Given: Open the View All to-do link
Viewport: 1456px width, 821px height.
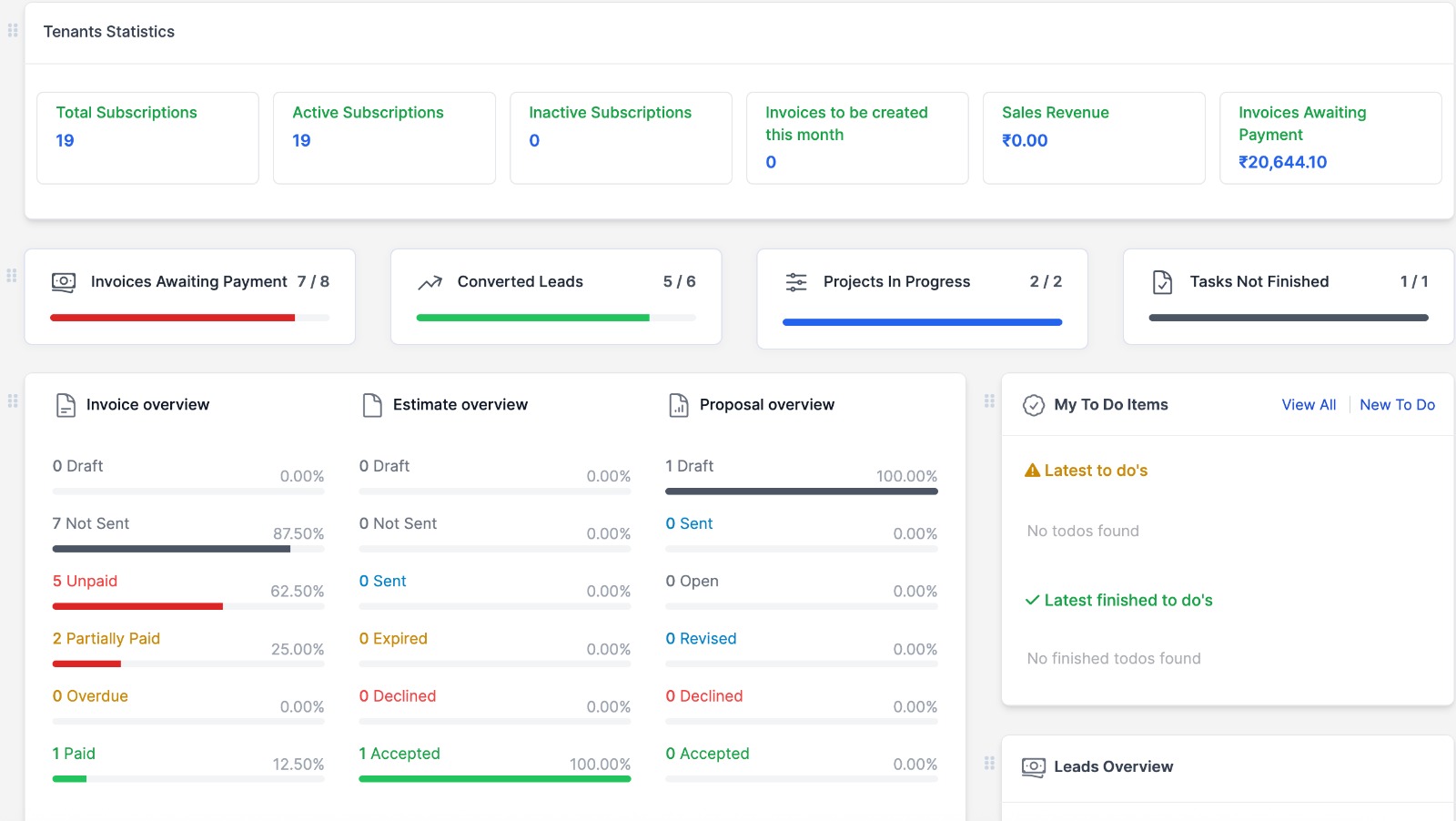Looking at the screenshot, I should (x=1309, y=405).
